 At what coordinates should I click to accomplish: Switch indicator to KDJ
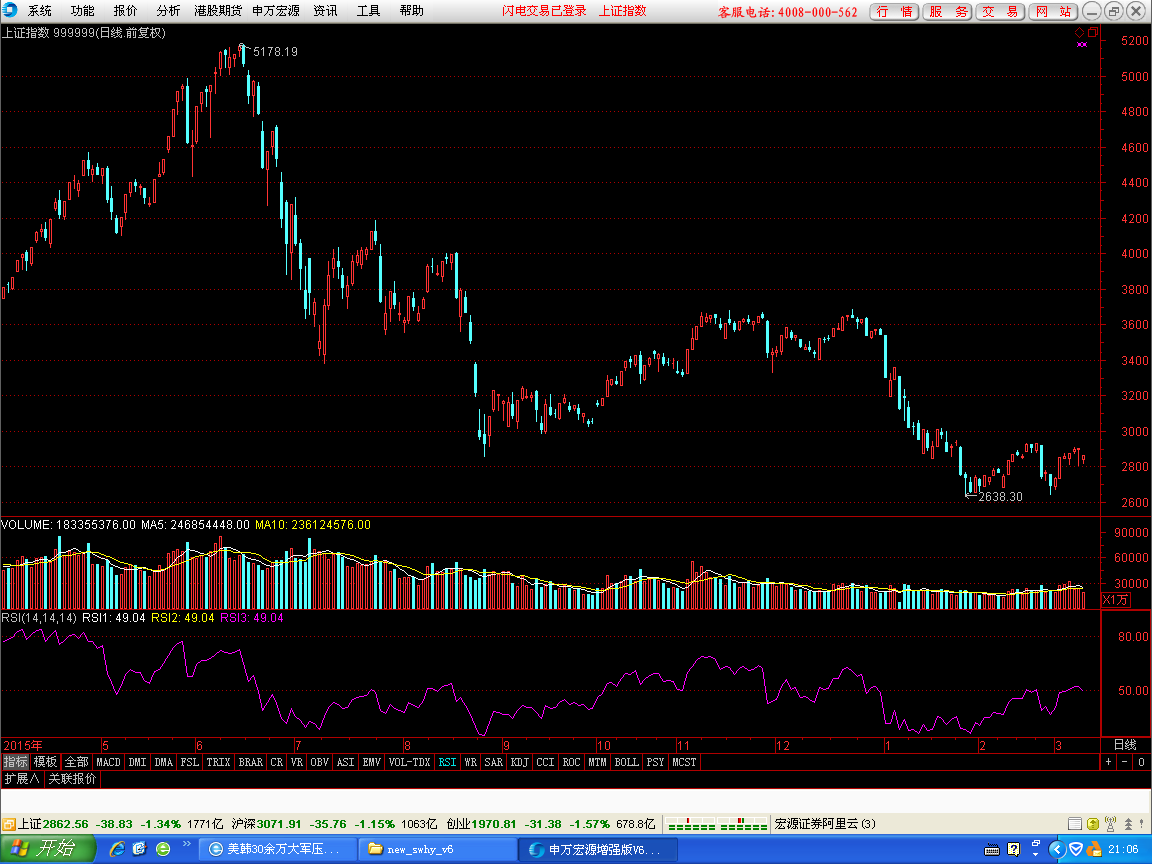[x=519, y=762]
